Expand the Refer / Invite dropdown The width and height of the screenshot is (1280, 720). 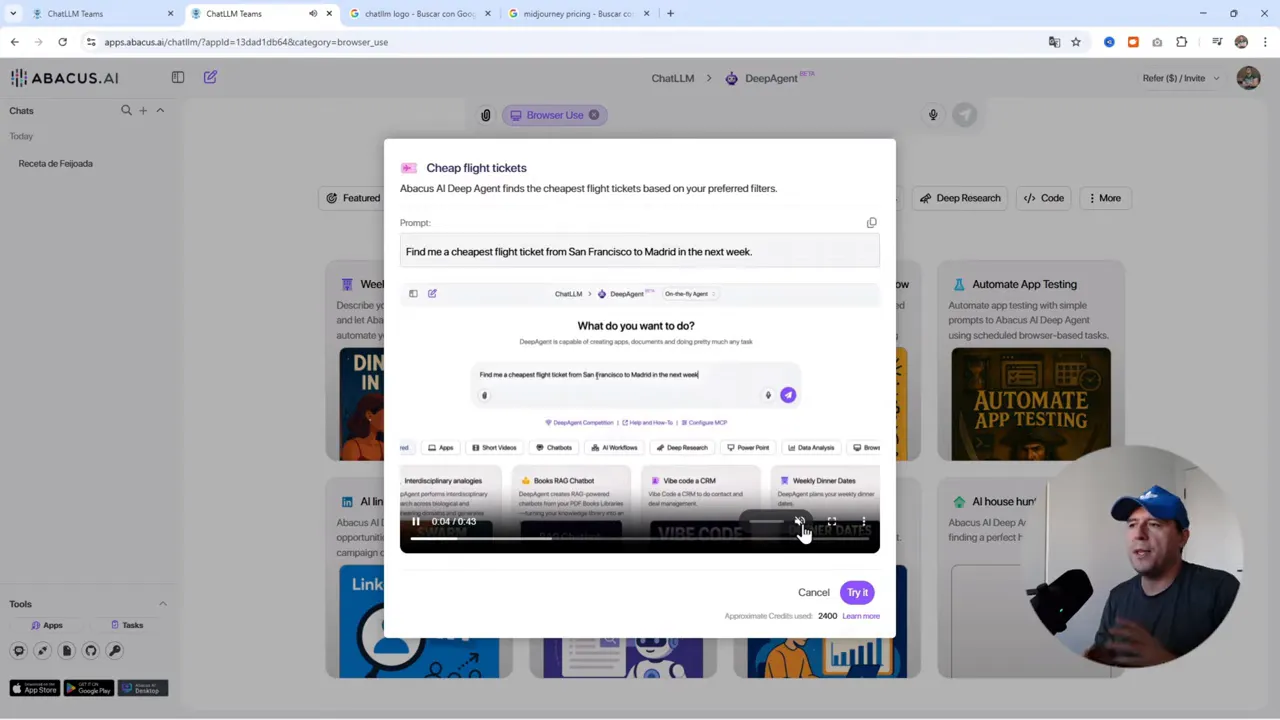coord(1181,77)
